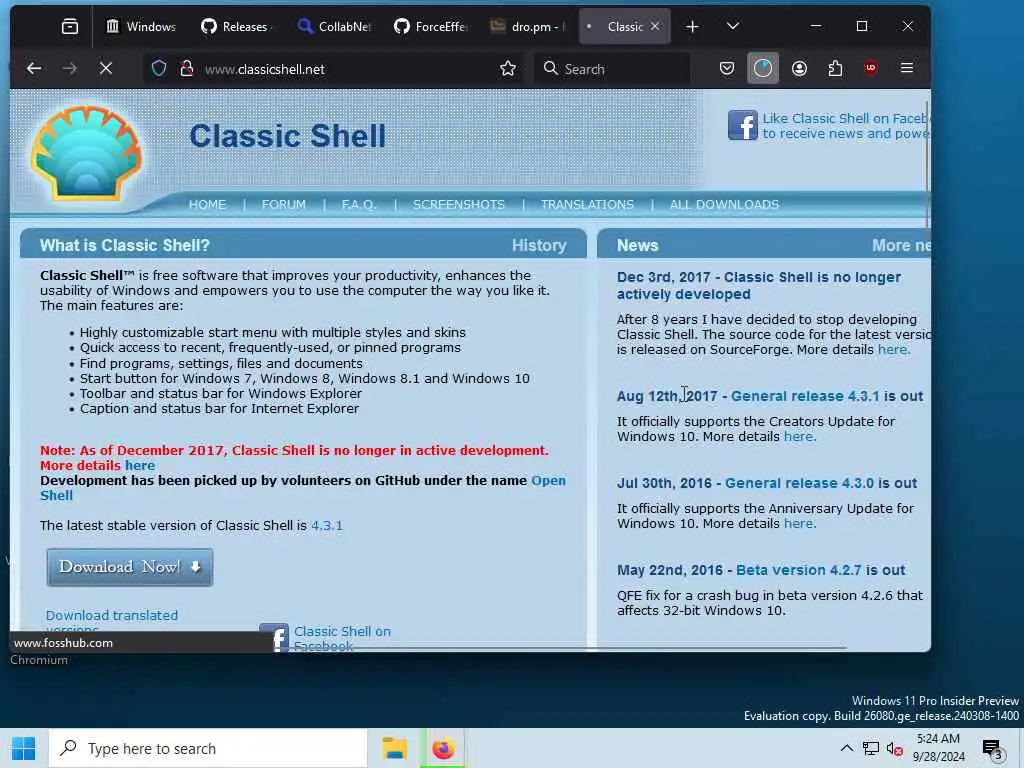
Task: Click the Firefox taskbar icon
Action: 443,748
